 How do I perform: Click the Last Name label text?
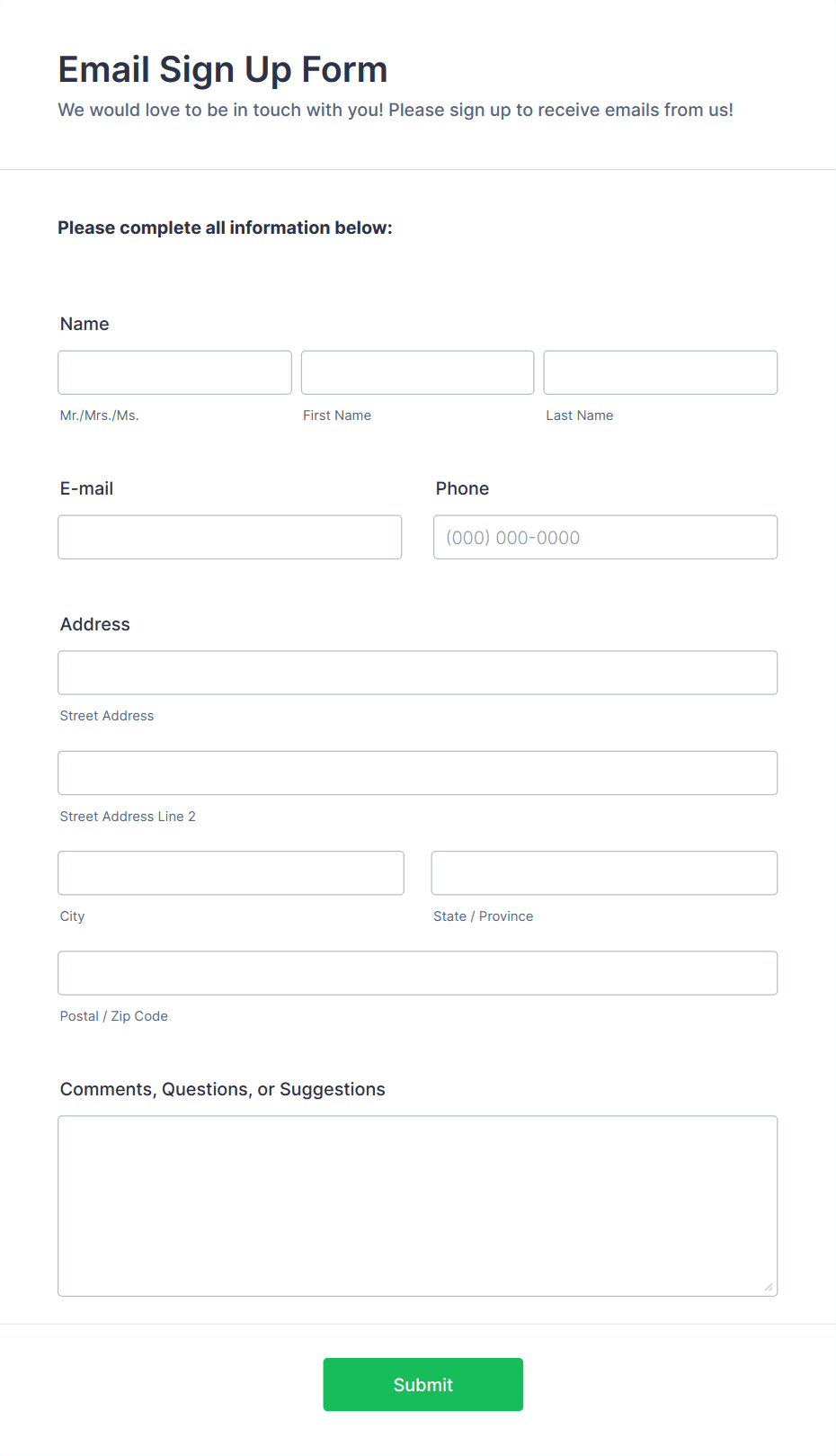[x=580, y=415]
